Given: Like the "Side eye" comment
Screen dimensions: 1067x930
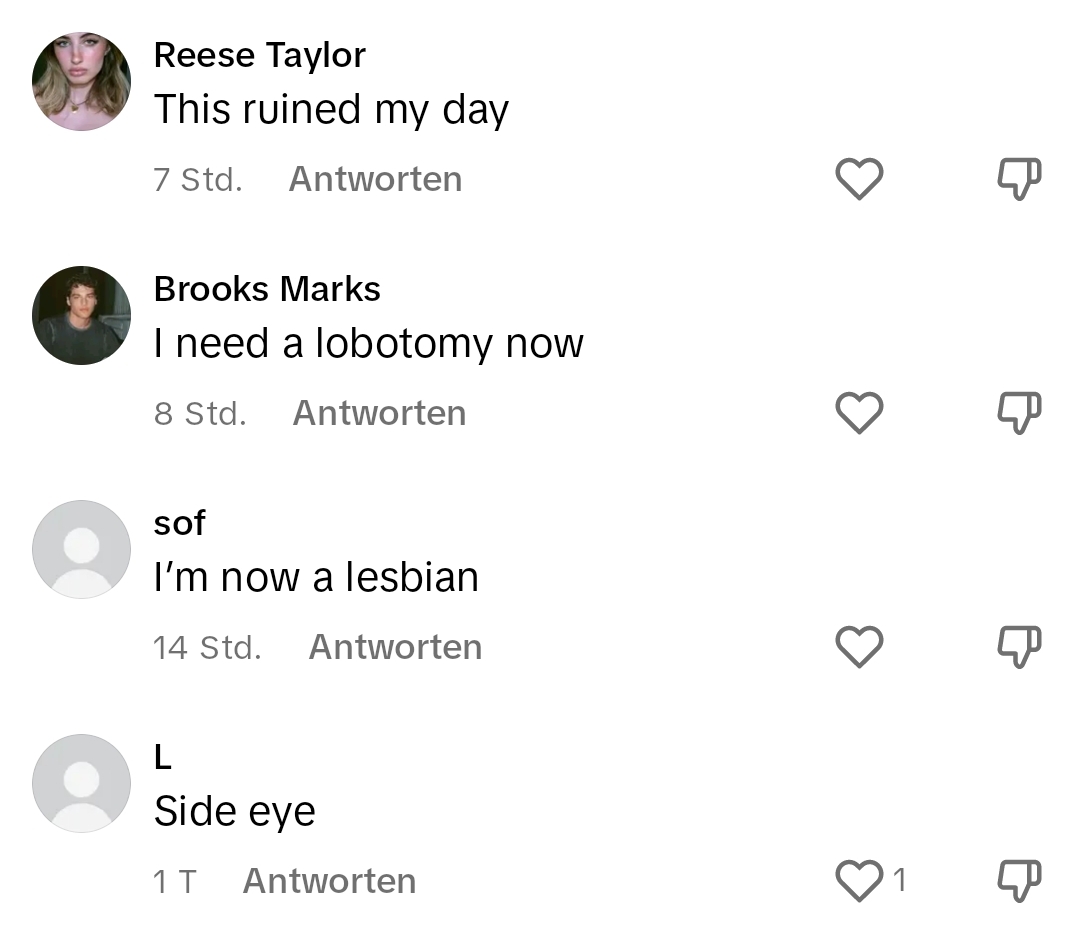Looking at the screenshot, I should coord(859,881).
